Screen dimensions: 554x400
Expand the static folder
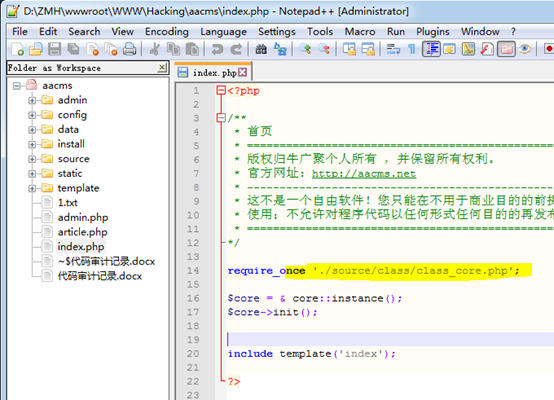[x=32, y=174]
